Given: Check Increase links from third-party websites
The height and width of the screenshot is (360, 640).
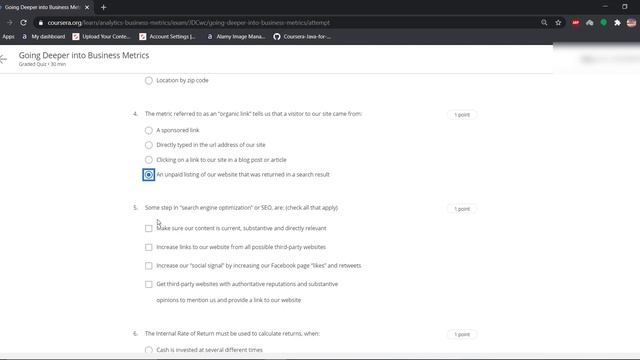Looking at the screenshot, I should pyautogui.click(x=149, y=247).
